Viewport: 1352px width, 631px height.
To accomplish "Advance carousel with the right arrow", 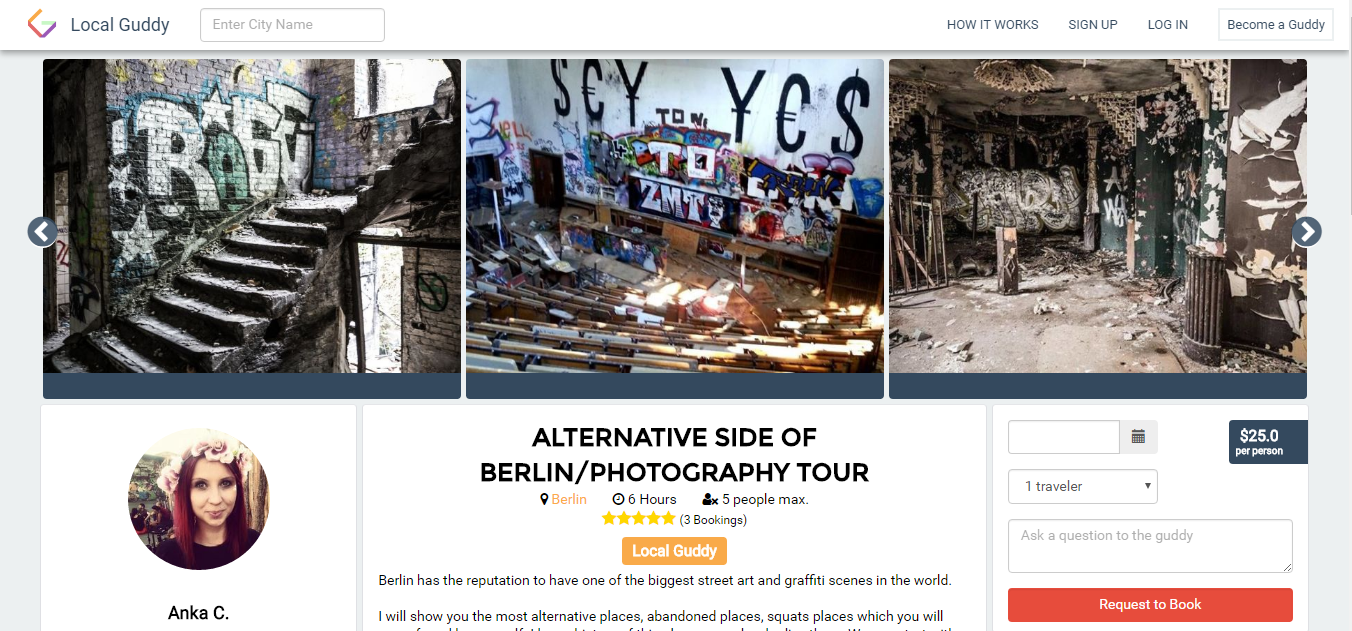I will point(1307,232).
